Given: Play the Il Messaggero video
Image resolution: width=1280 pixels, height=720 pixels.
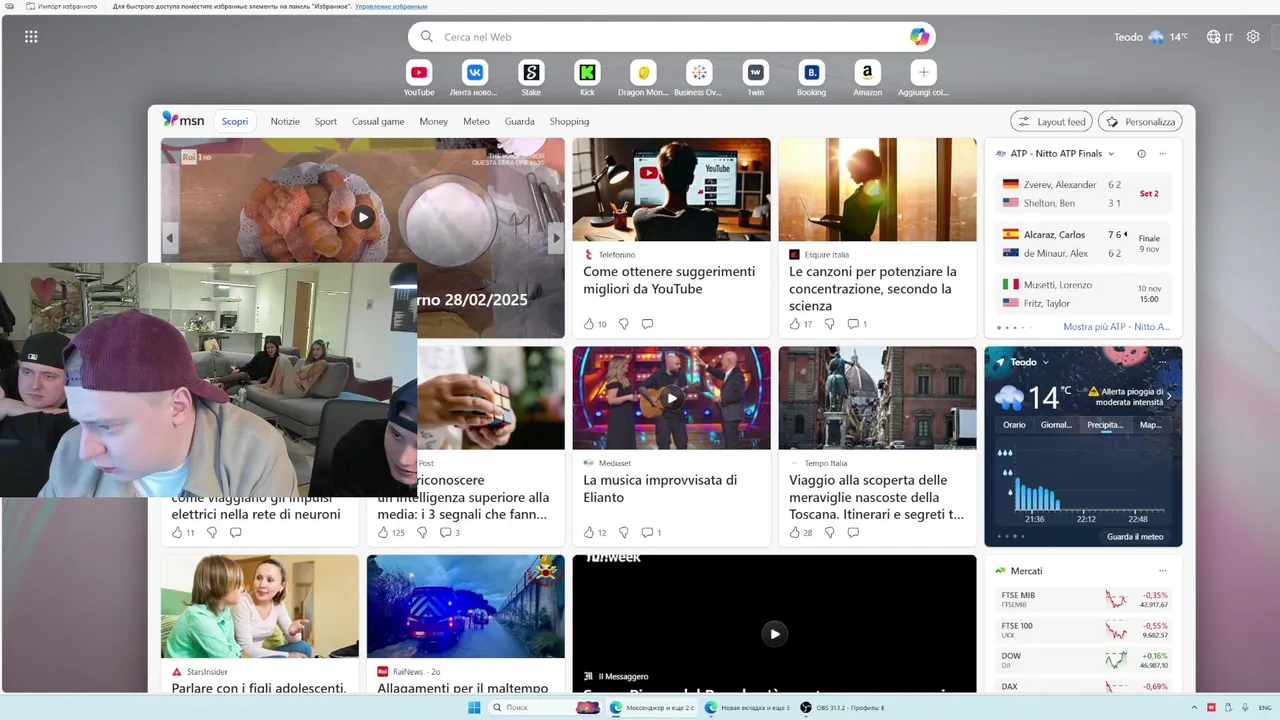Looking at the screenshot, I should (774, 633).
